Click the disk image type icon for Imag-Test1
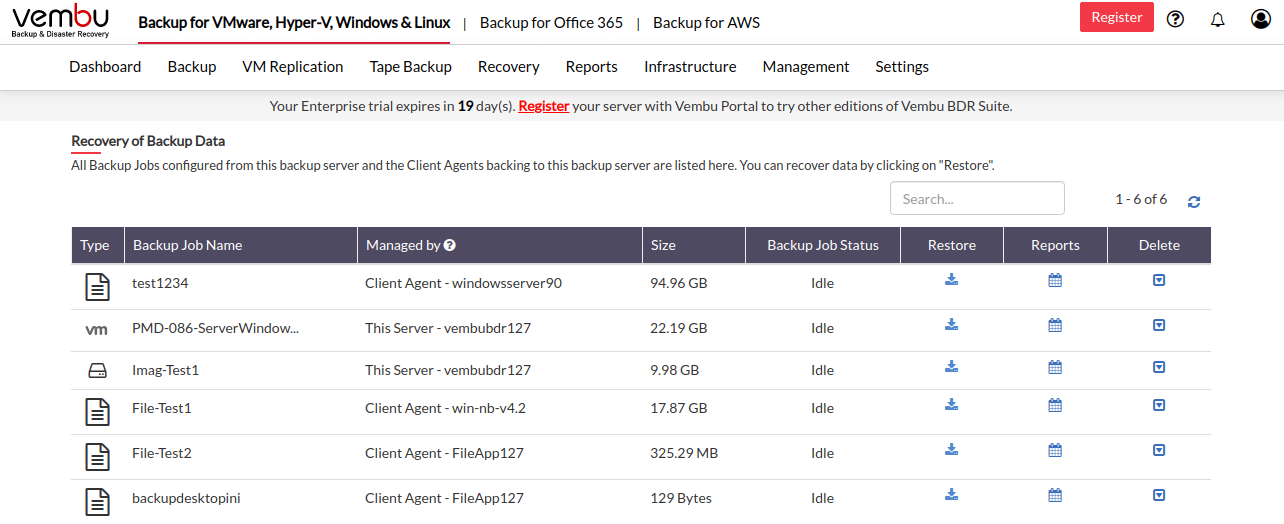The height and width of the screenshot is (524, 1284). click(97, 371)
